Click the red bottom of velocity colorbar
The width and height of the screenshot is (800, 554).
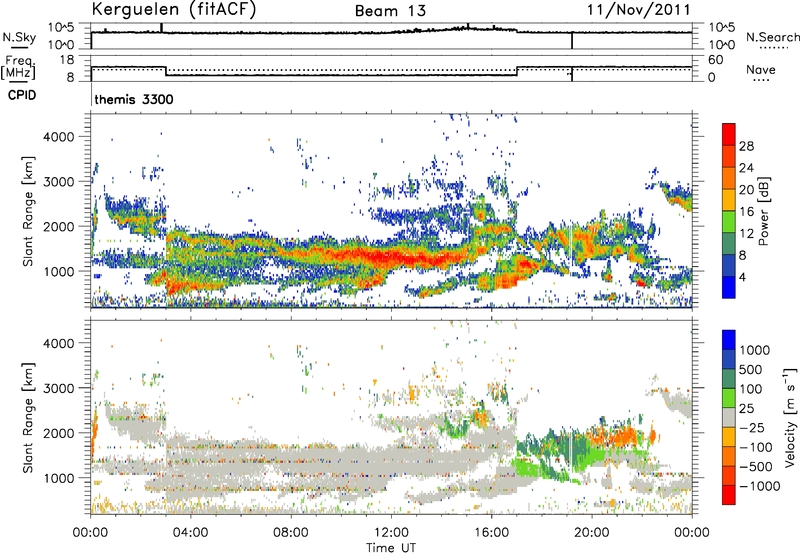729,495
